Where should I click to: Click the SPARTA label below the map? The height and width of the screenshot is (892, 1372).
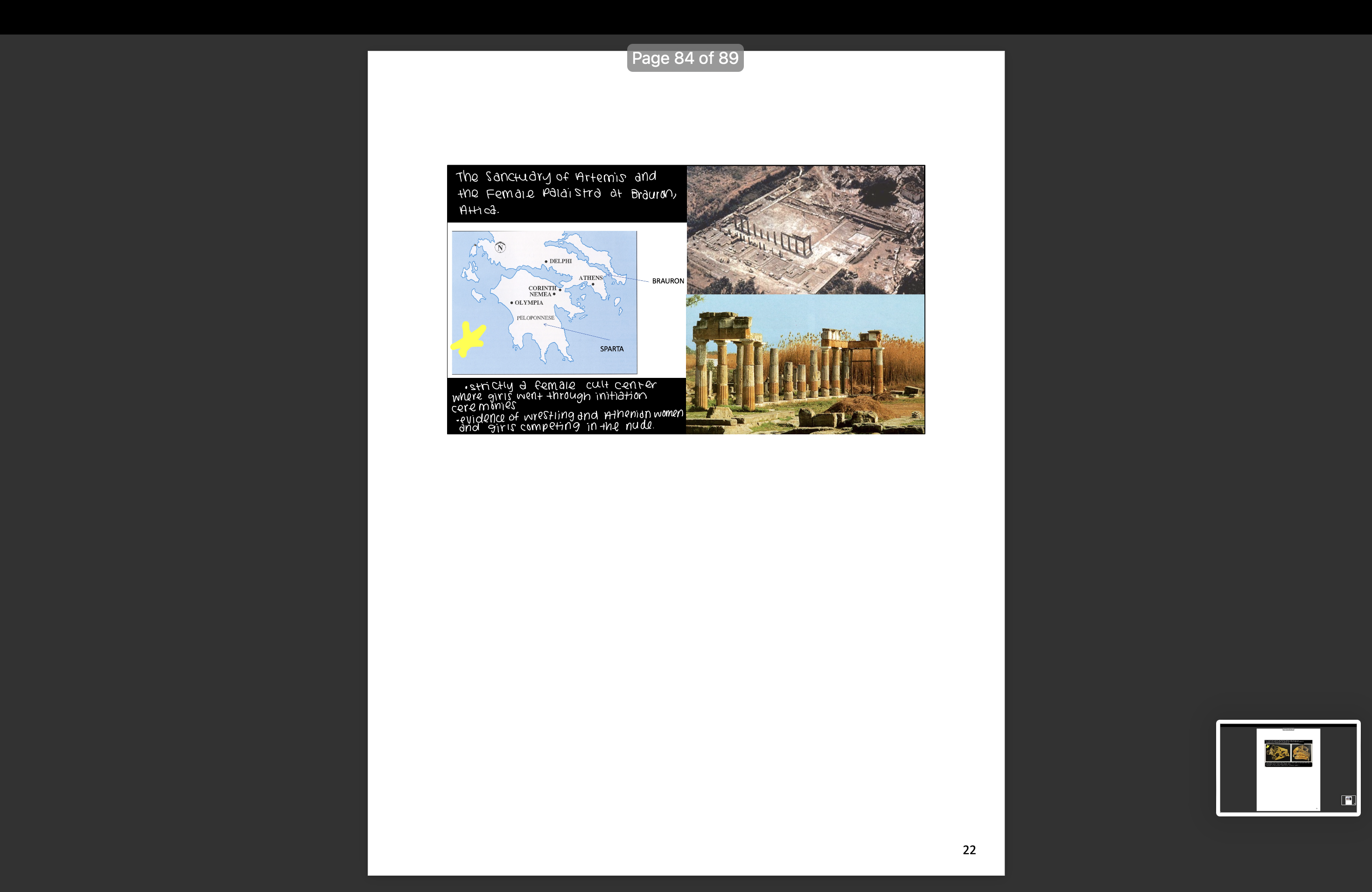tap(613, 348)
